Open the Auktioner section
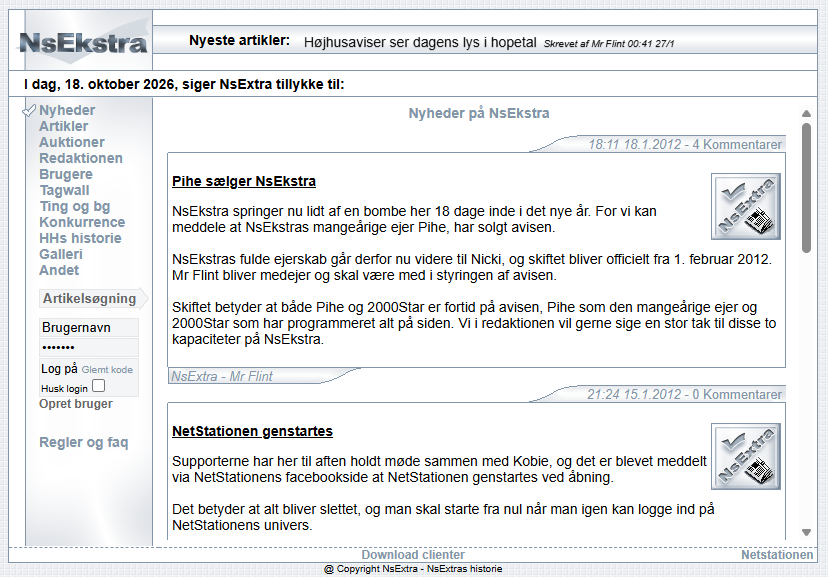This screenshot has height=577, width=828. (x=72, y=142)
